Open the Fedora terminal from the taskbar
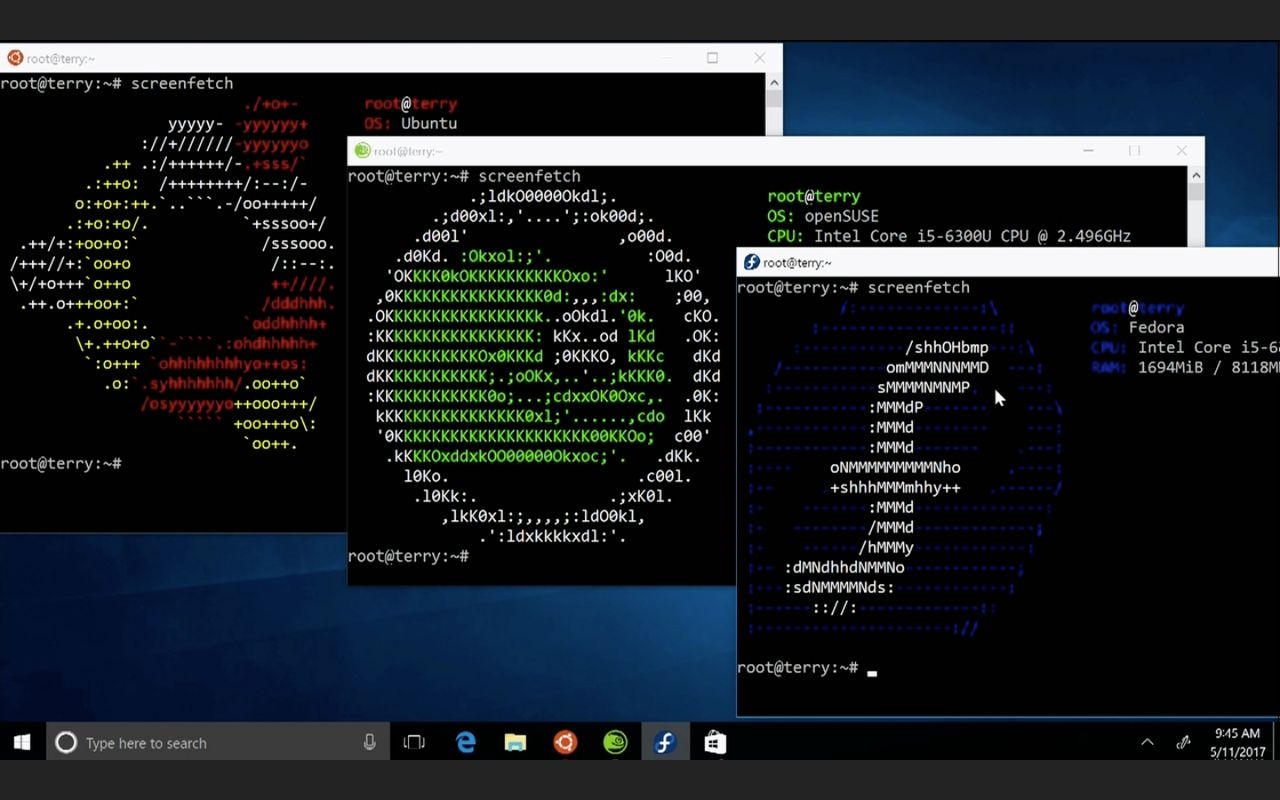This screenshot has height=800, width=1280. pyautogui.click(x=665, y=742)
